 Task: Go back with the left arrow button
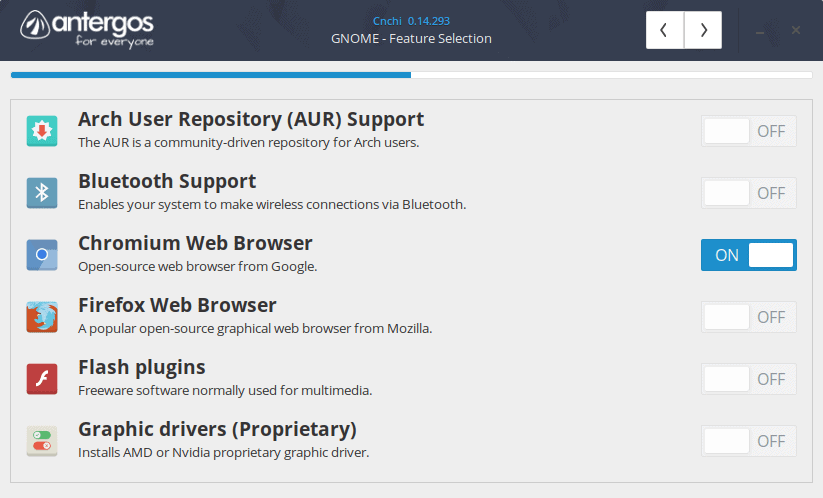tap(664, 30)
